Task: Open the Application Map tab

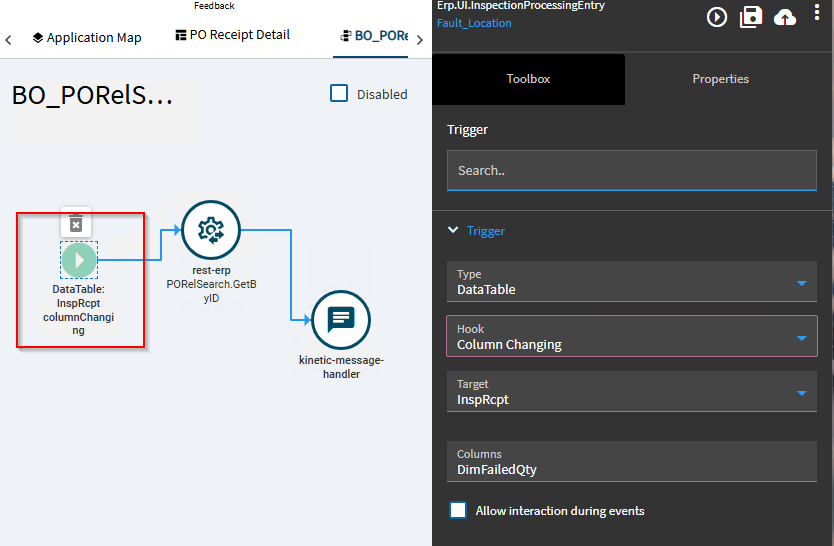Action: pyautogui.click(x=87, y=38)
